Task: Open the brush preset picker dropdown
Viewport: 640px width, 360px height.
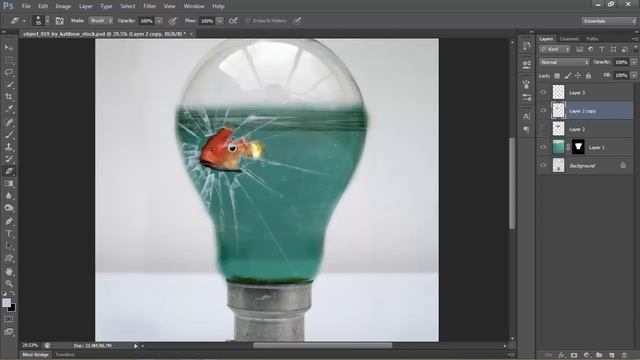Action: [47, 20]
